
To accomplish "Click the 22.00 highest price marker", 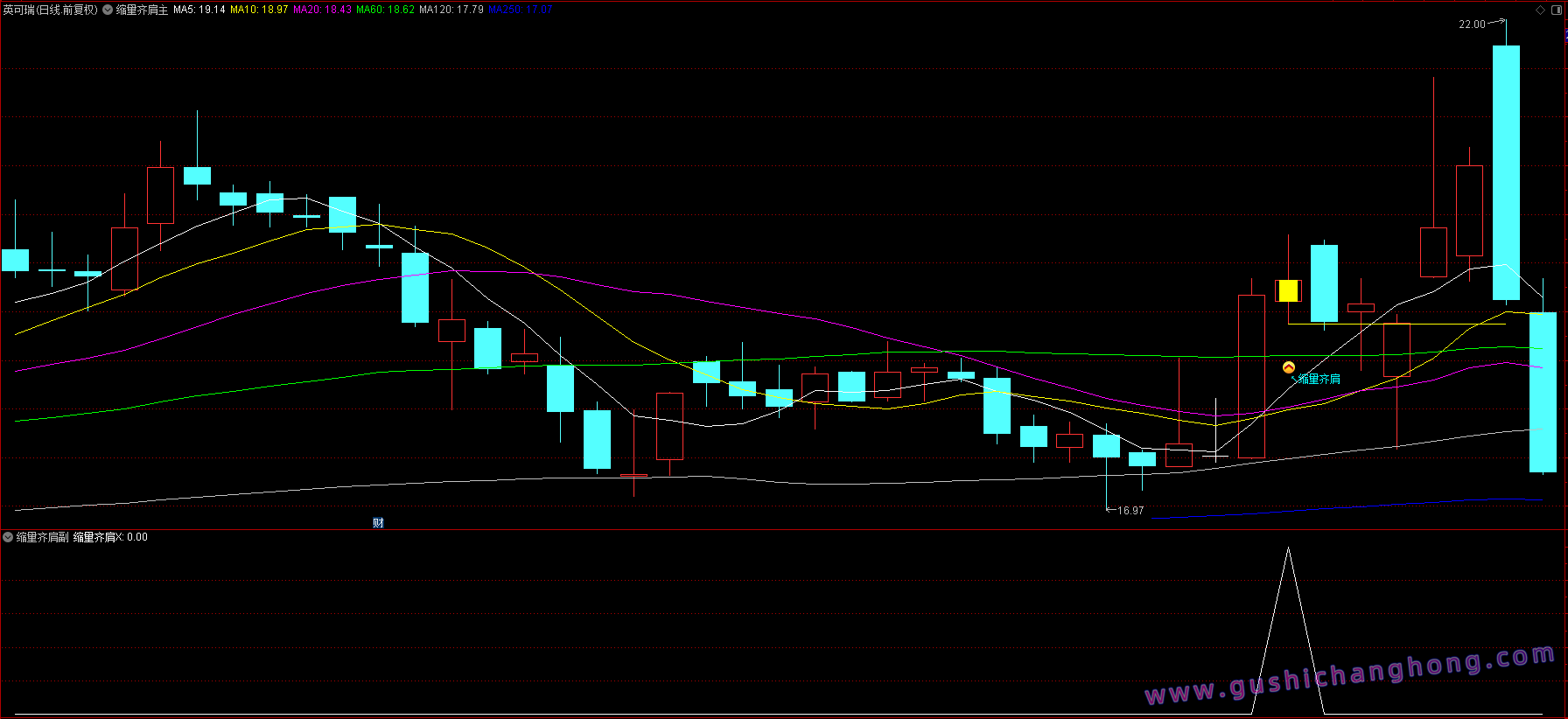I will 1472,24.
